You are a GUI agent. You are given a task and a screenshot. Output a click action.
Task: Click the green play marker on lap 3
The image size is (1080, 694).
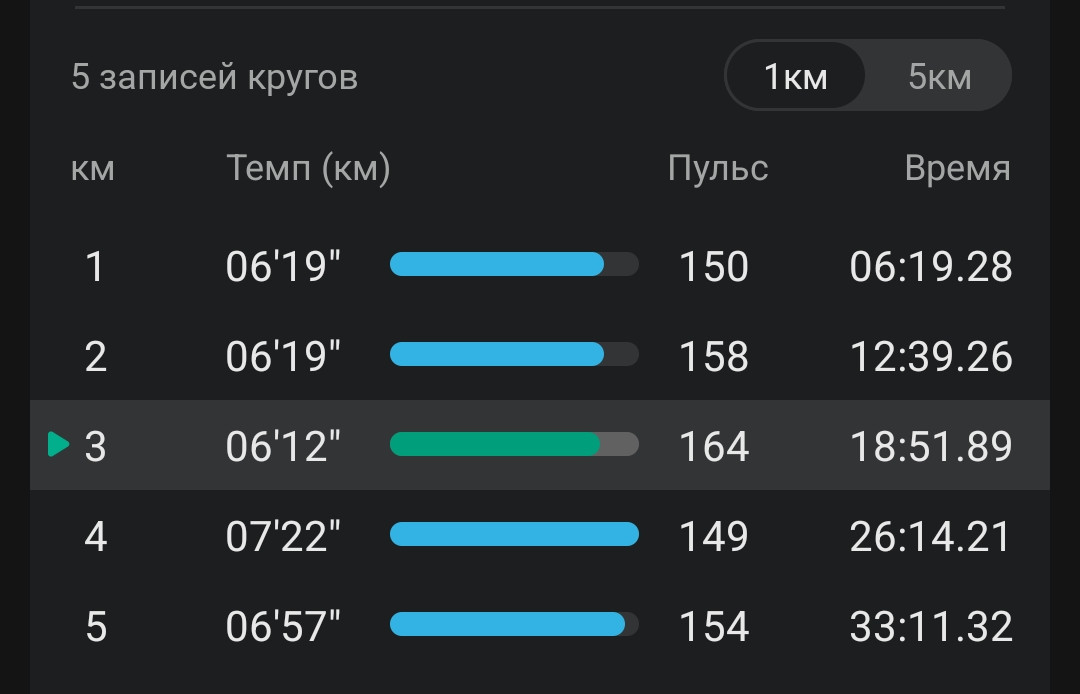tap(59, 444)
